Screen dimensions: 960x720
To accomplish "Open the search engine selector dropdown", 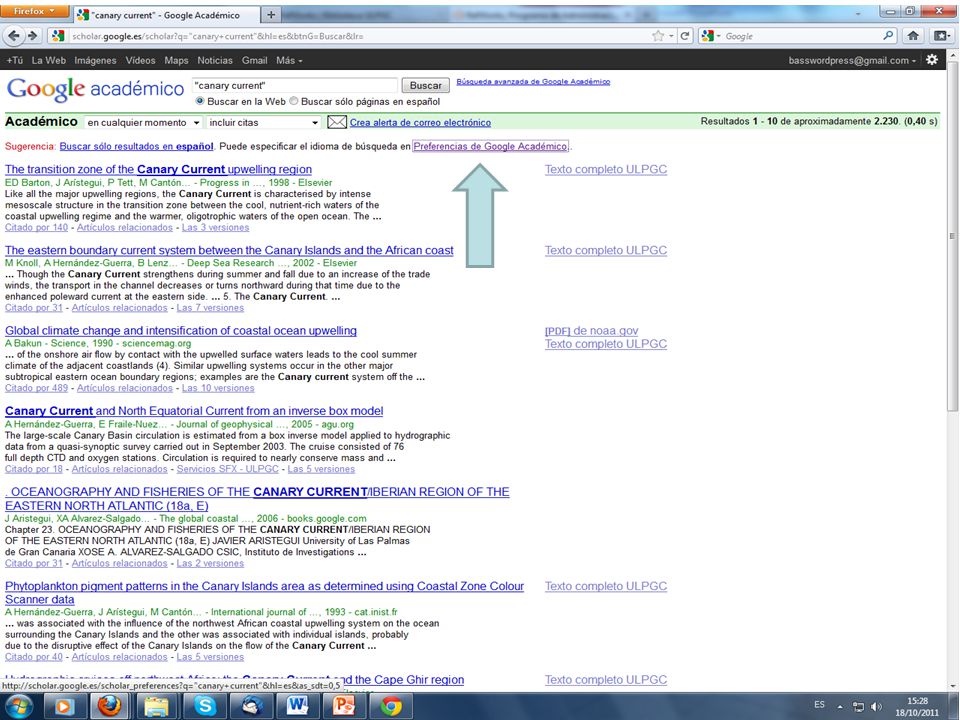I will [x=711, y=36].
